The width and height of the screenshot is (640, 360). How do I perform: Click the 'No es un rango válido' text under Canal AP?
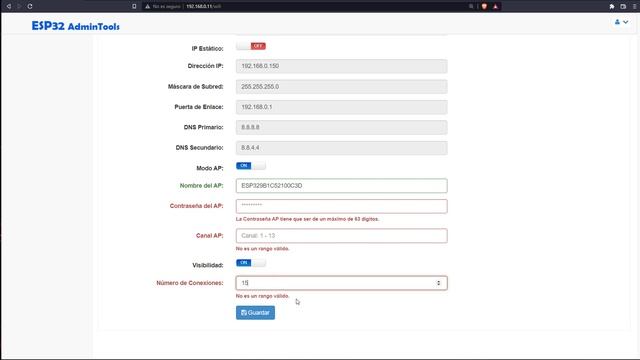tap(263, 249)
